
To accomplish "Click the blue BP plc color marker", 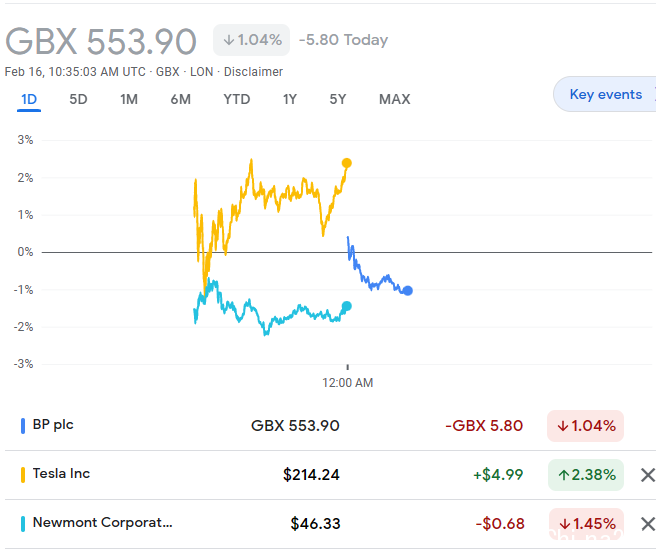I will (23, 426).
